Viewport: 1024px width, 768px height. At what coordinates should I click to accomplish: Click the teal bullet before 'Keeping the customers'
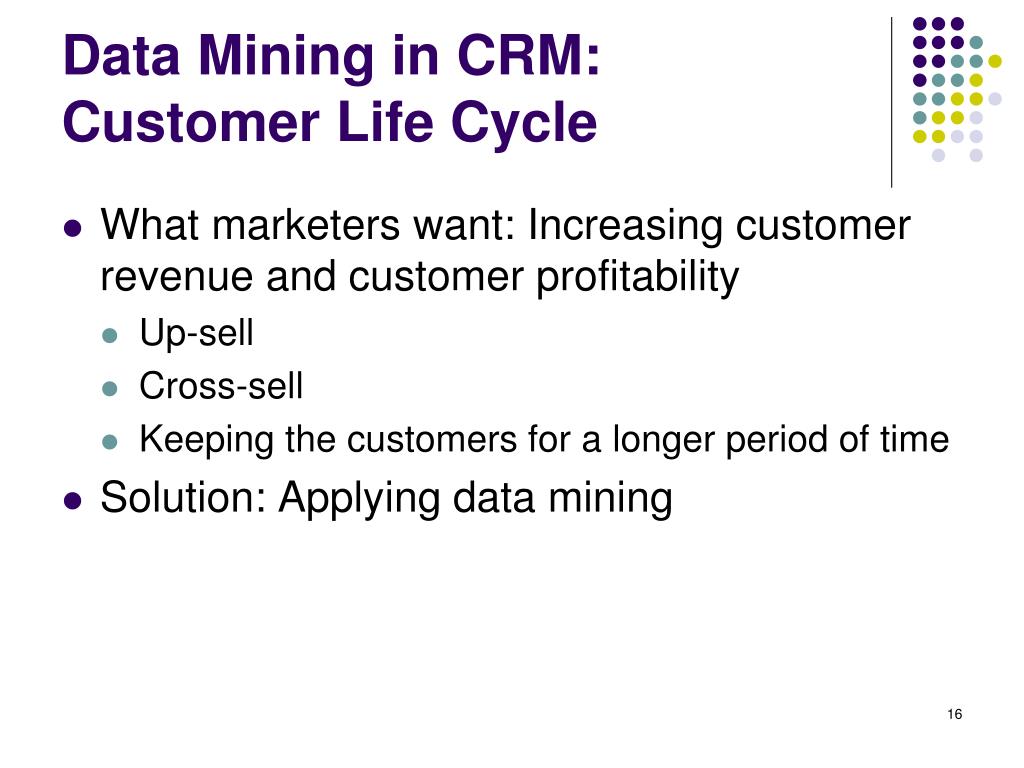point(110,442)
